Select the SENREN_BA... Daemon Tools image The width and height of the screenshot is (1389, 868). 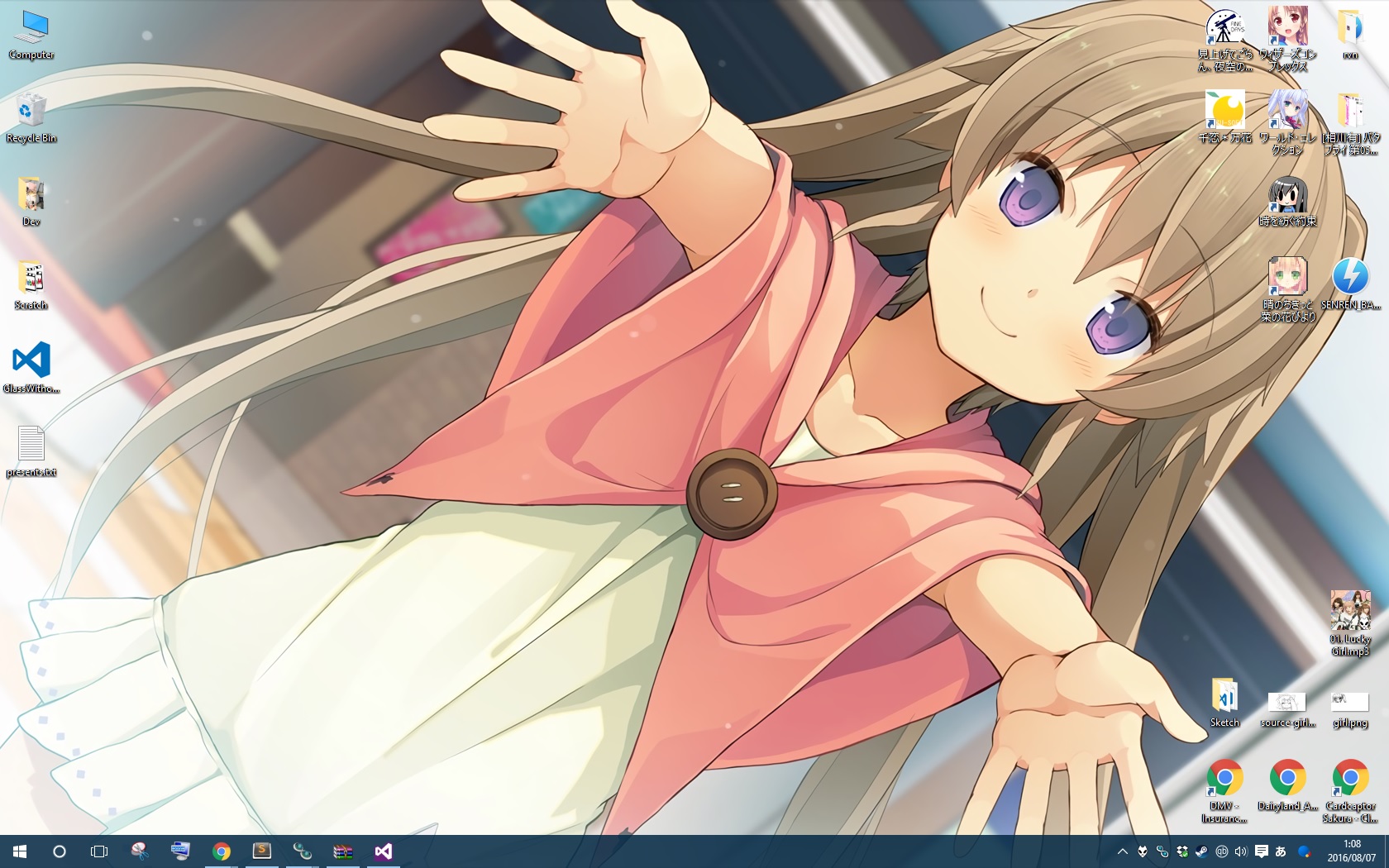point(1350,285)
